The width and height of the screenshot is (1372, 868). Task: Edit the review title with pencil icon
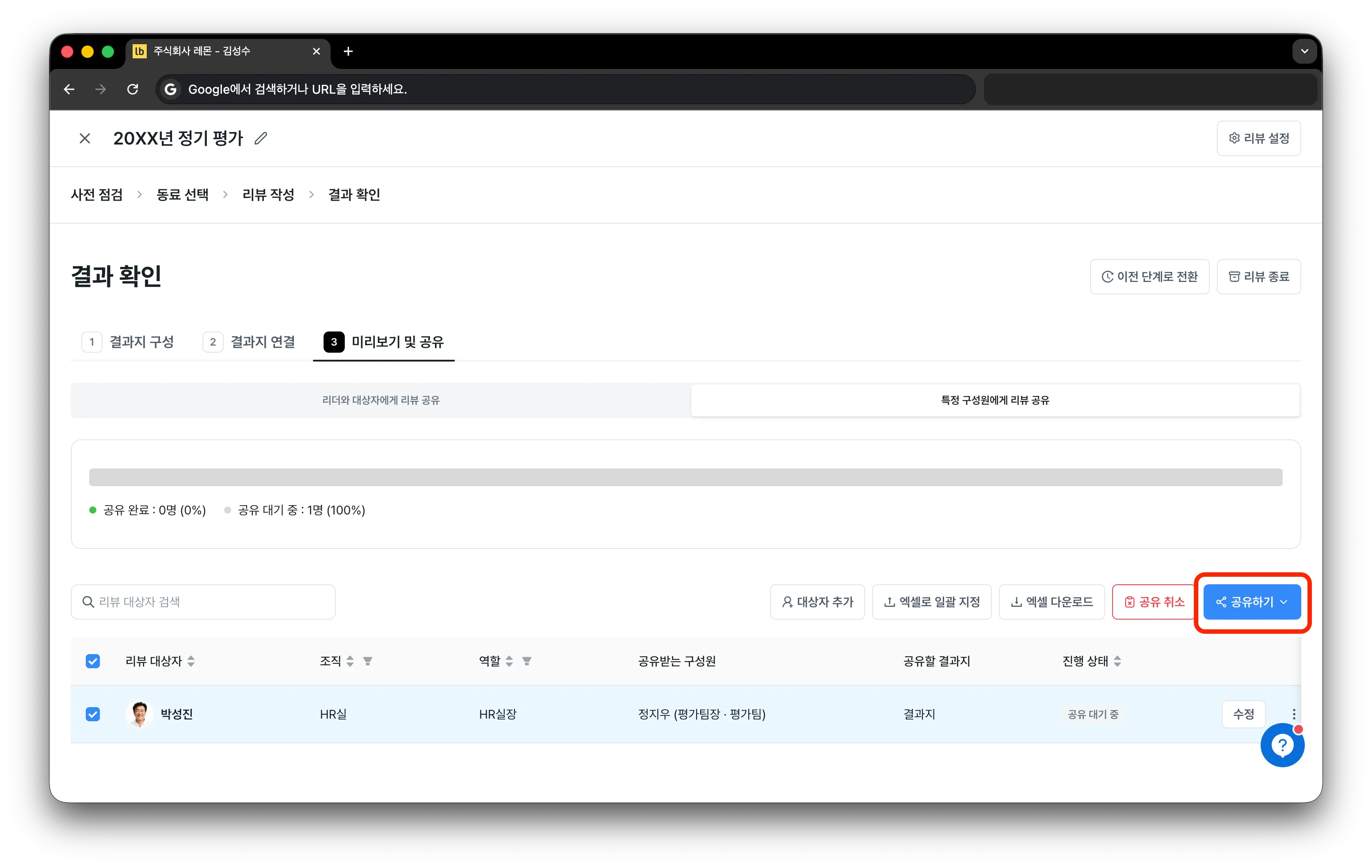pos(261,138)
